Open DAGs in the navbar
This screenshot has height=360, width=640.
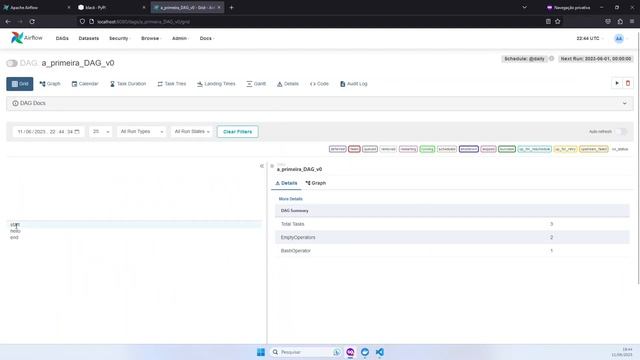[62, 38]
